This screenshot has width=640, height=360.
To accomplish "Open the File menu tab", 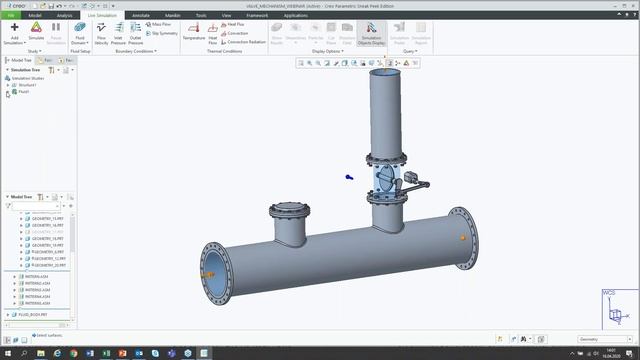I will click(x=11, y=16).
